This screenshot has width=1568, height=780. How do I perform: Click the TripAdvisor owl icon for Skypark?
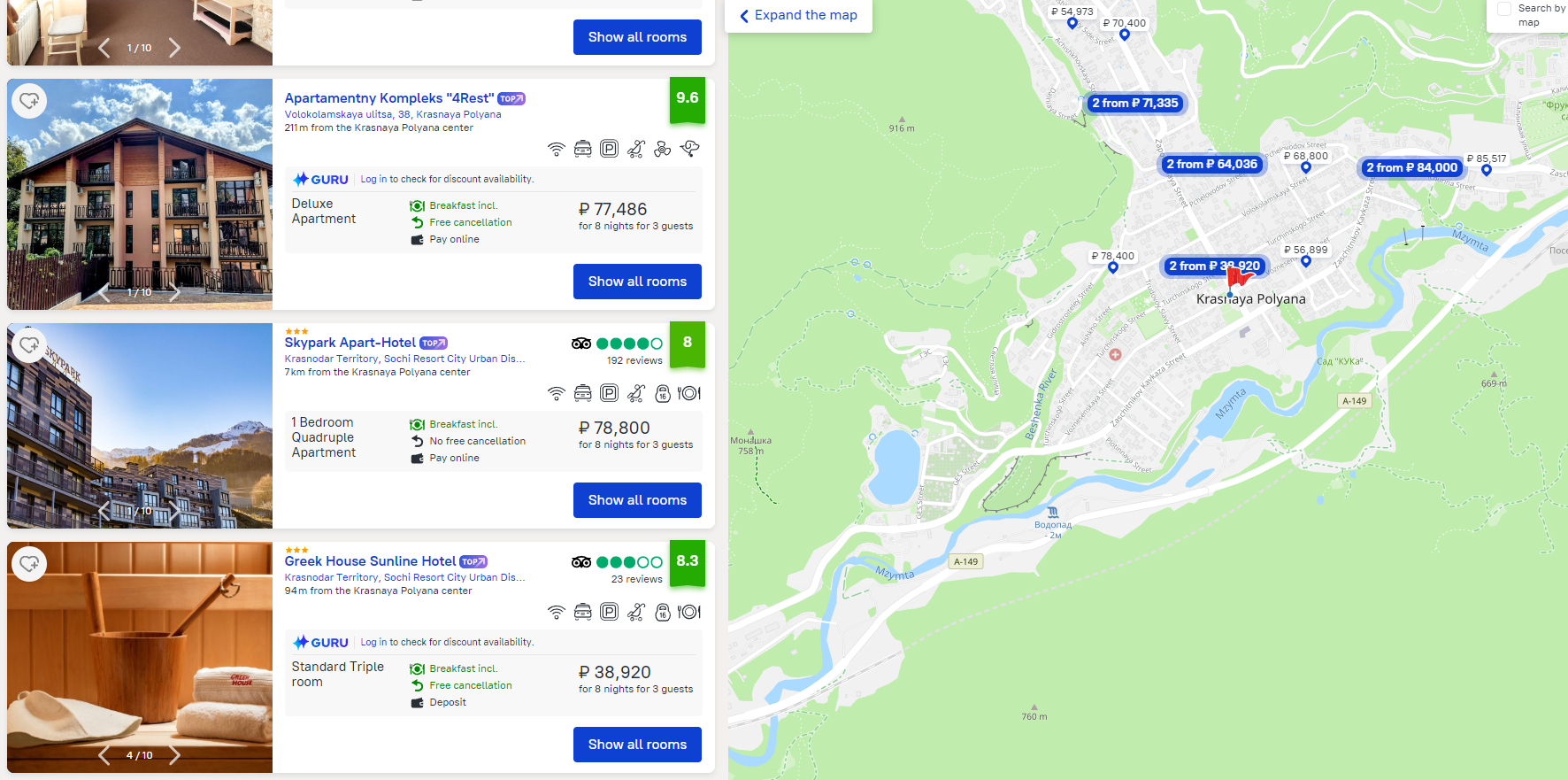click(x=581, y=344)
